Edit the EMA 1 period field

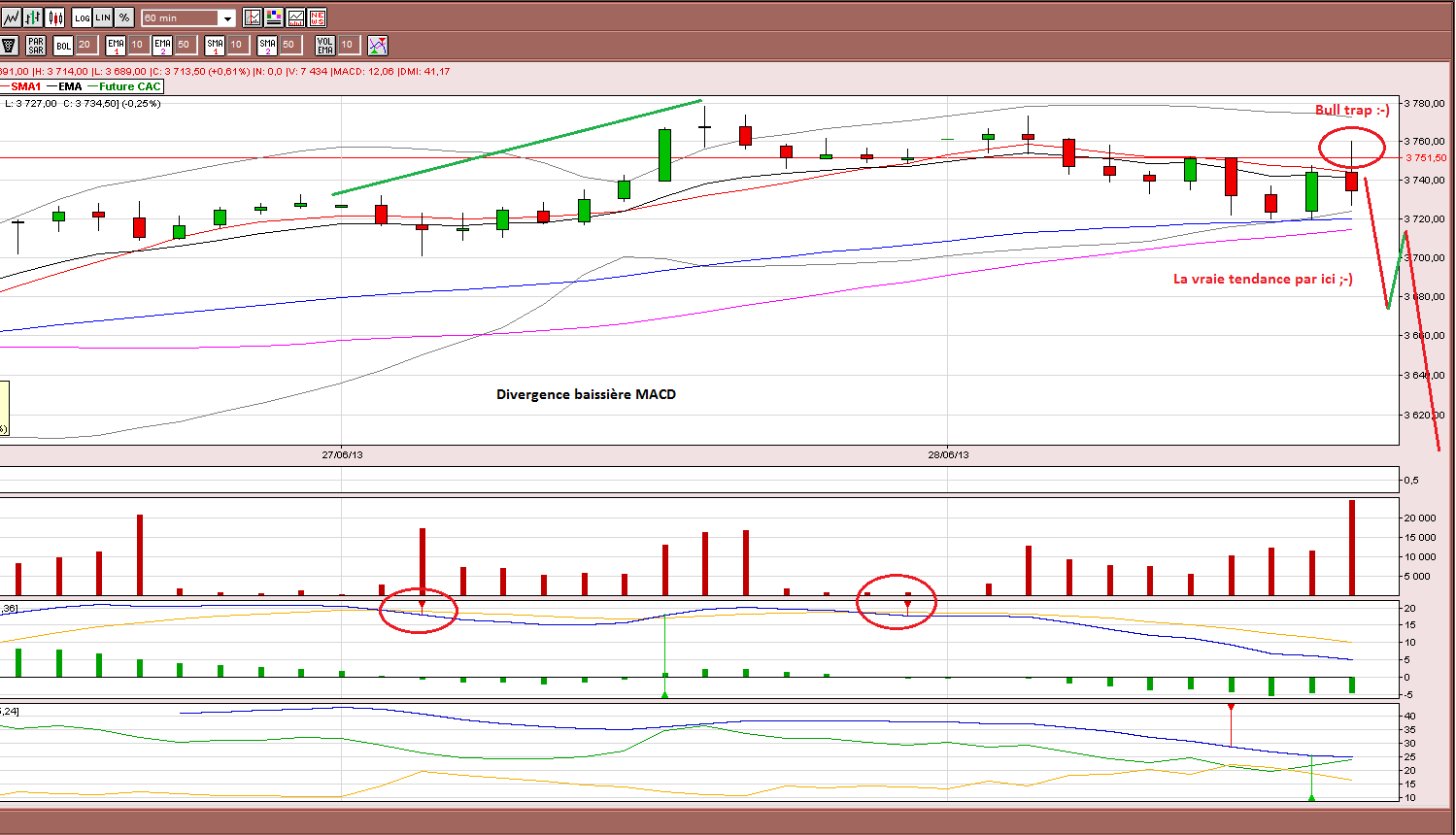coord(138,45)
